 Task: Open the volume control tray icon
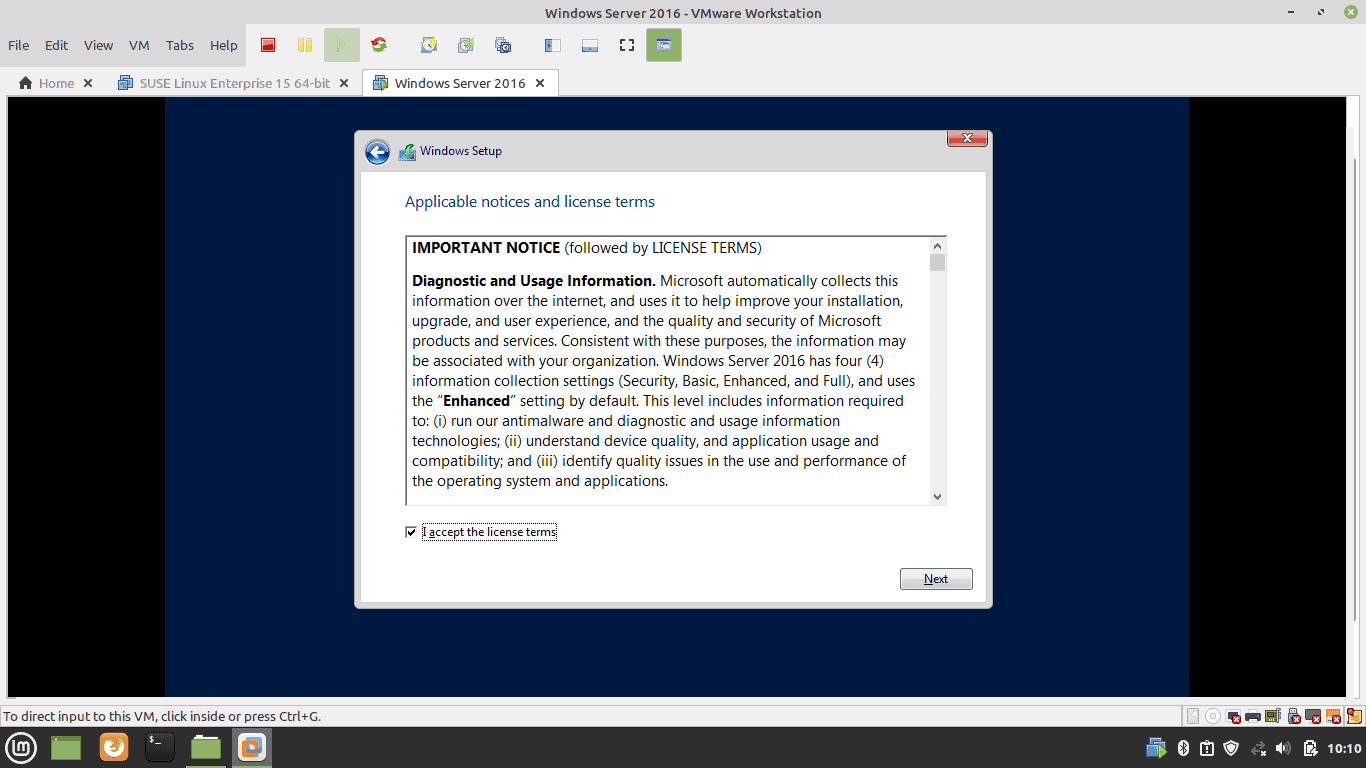point(1283,748)
